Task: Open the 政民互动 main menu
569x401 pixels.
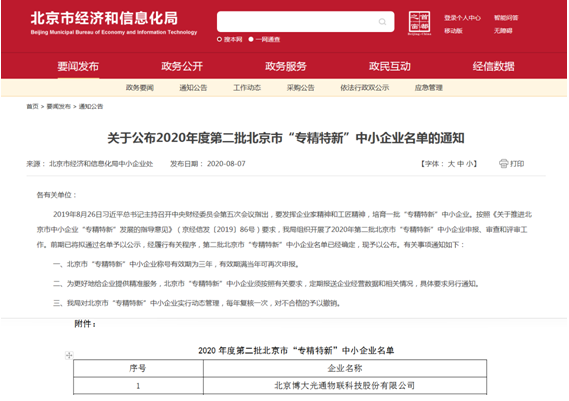Action: pos(390,66)
